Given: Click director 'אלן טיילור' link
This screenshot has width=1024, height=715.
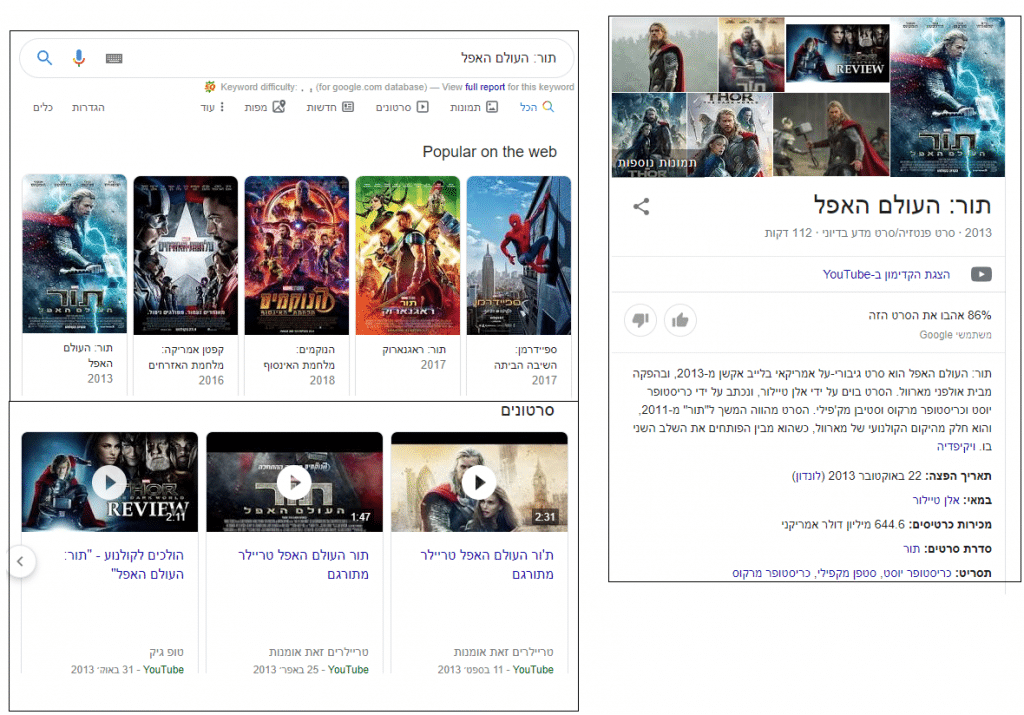Looking at the screenshot, I should [936, 500].
